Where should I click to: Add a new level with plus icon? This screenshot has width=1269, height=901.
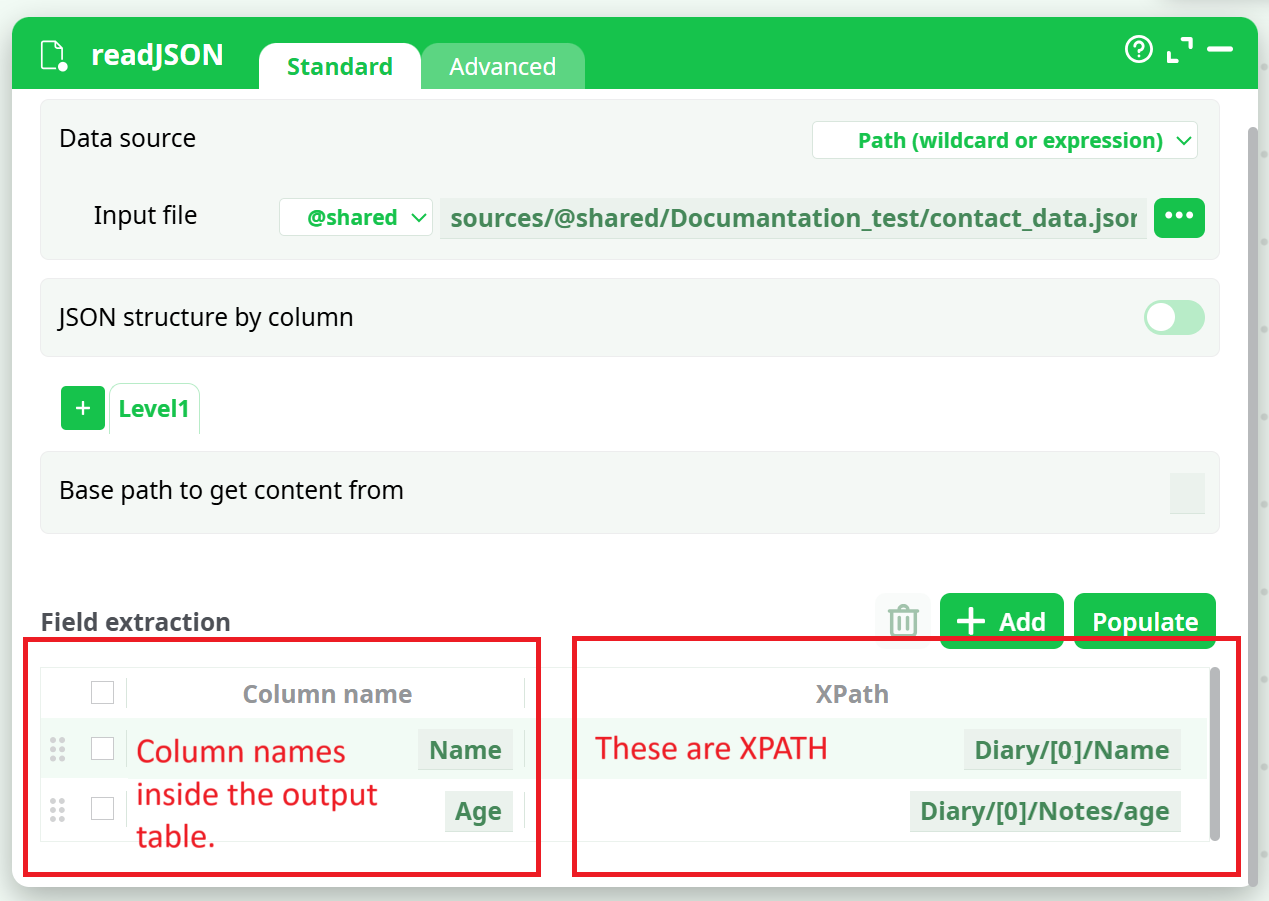tap(83, 408)
